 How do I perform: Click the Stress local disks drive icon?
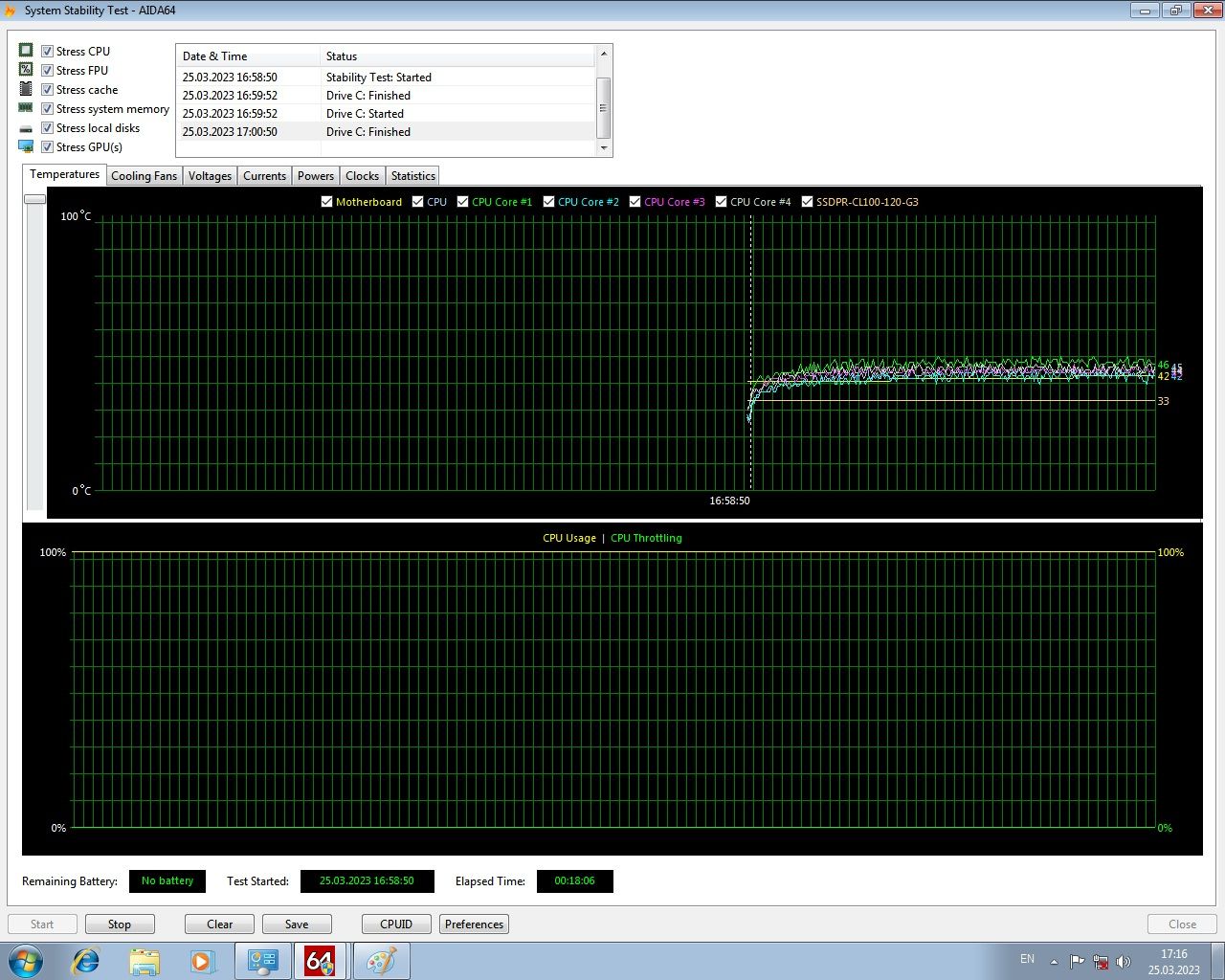[26, 128]
